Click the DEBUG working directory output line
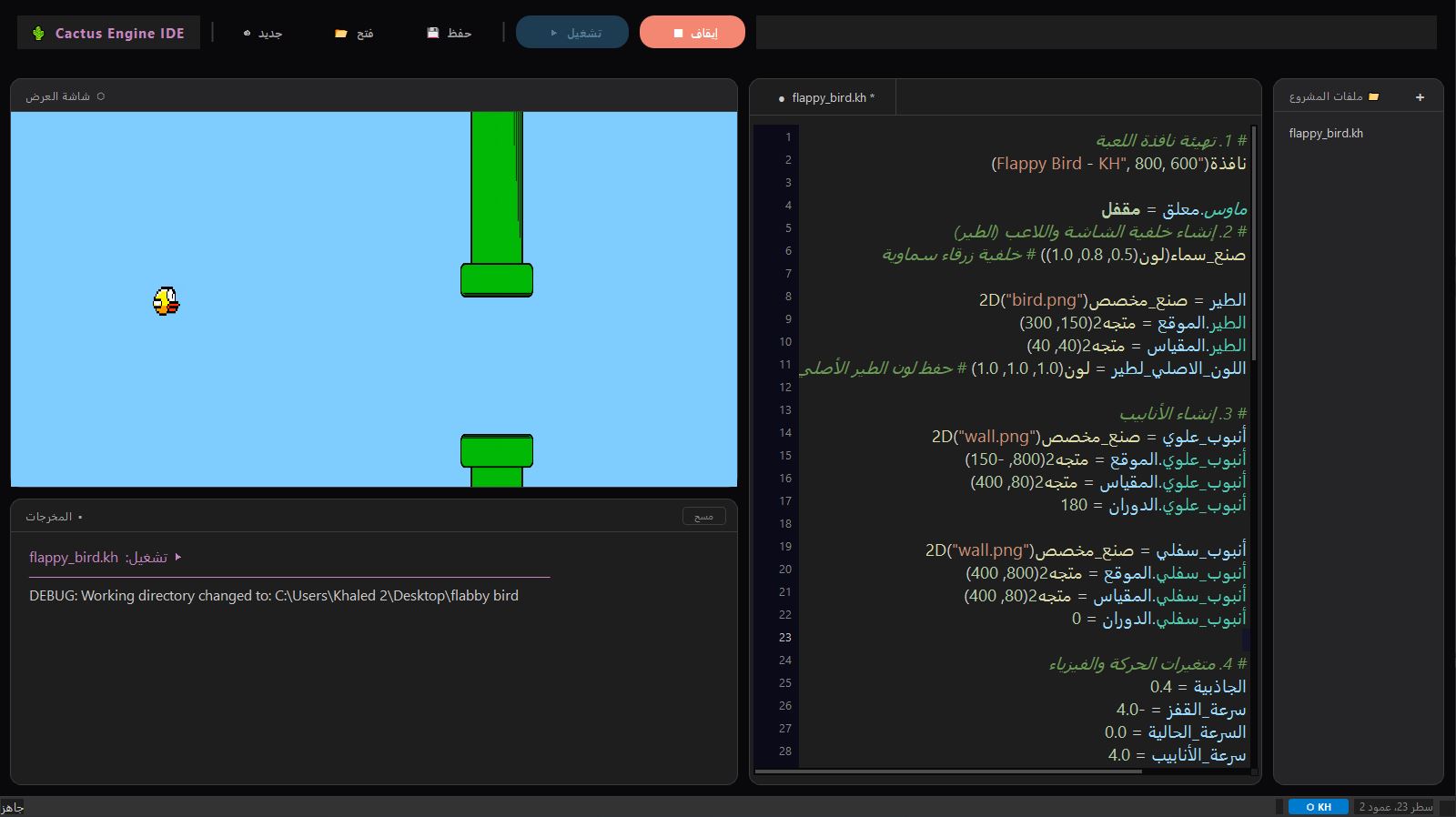1456x817 pixels. coord(274,596)
